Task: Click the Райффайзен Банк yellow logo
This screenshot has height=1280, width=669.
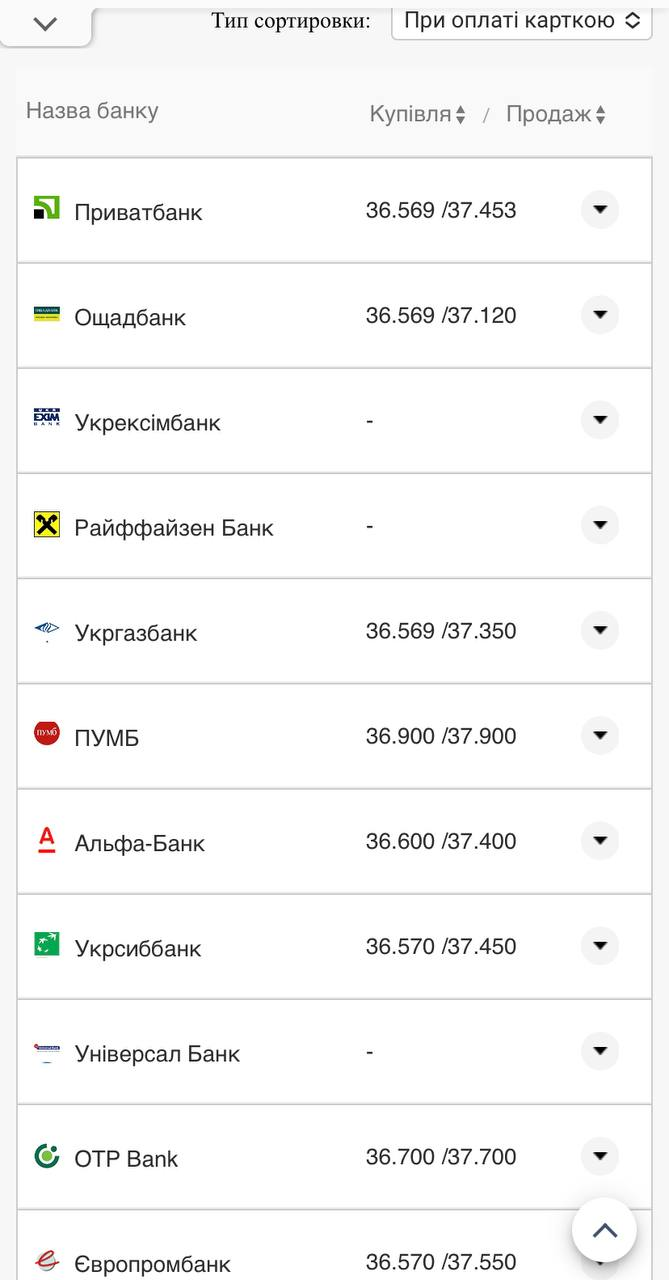Action: point(47,525)
